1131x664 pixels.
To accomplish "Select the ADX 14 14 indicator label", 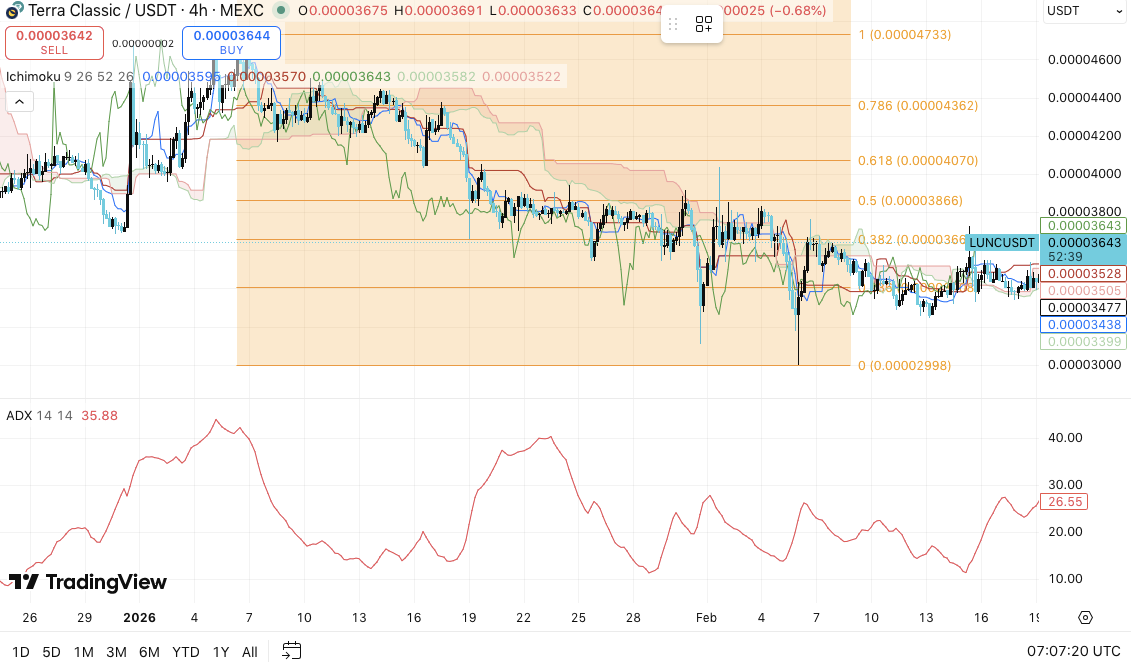I will (x=40, y=416).
